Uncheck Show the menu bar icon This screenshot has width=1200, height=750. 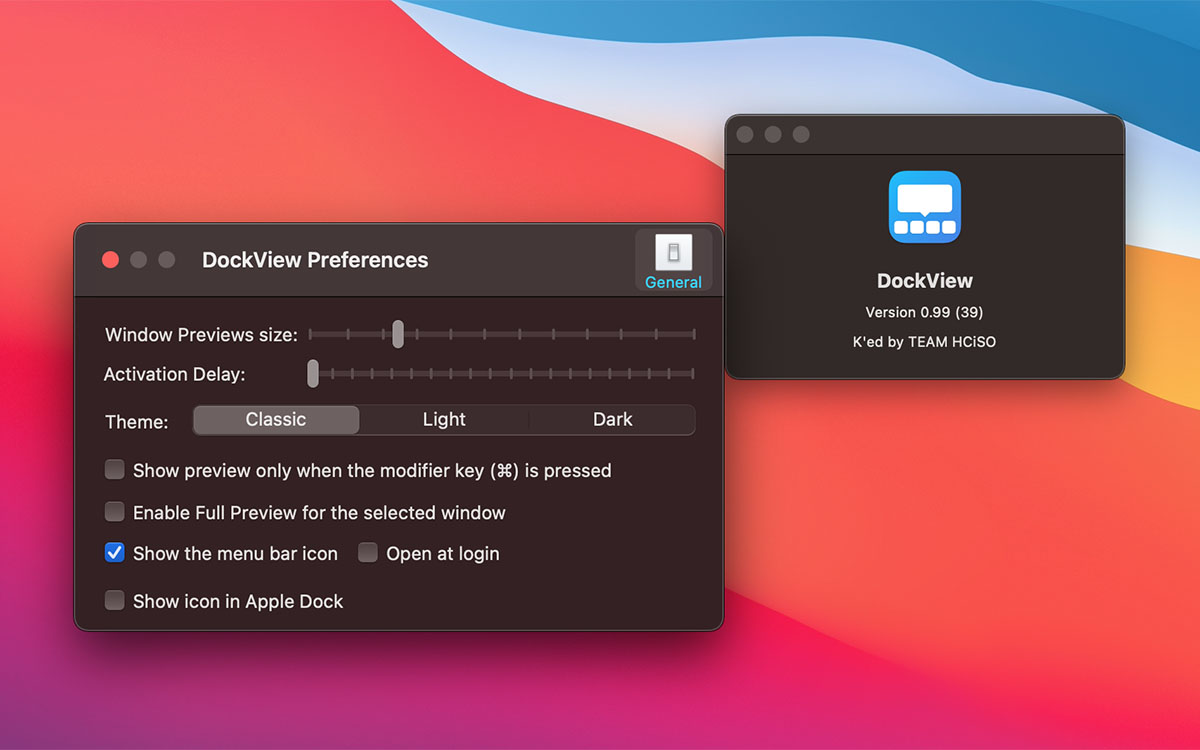(115, 552)
